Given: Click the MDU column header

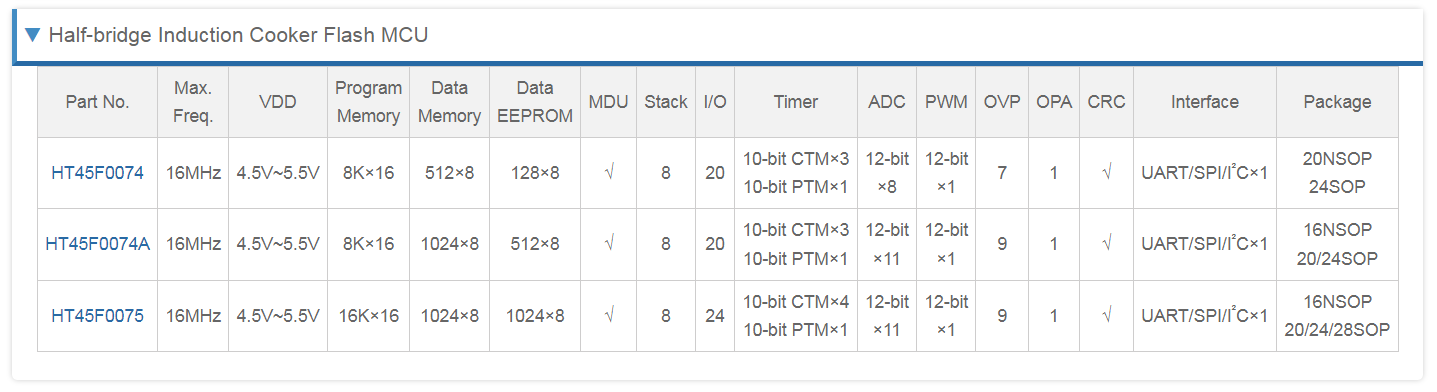Looking at the screenshot, I should click(609, 102).
